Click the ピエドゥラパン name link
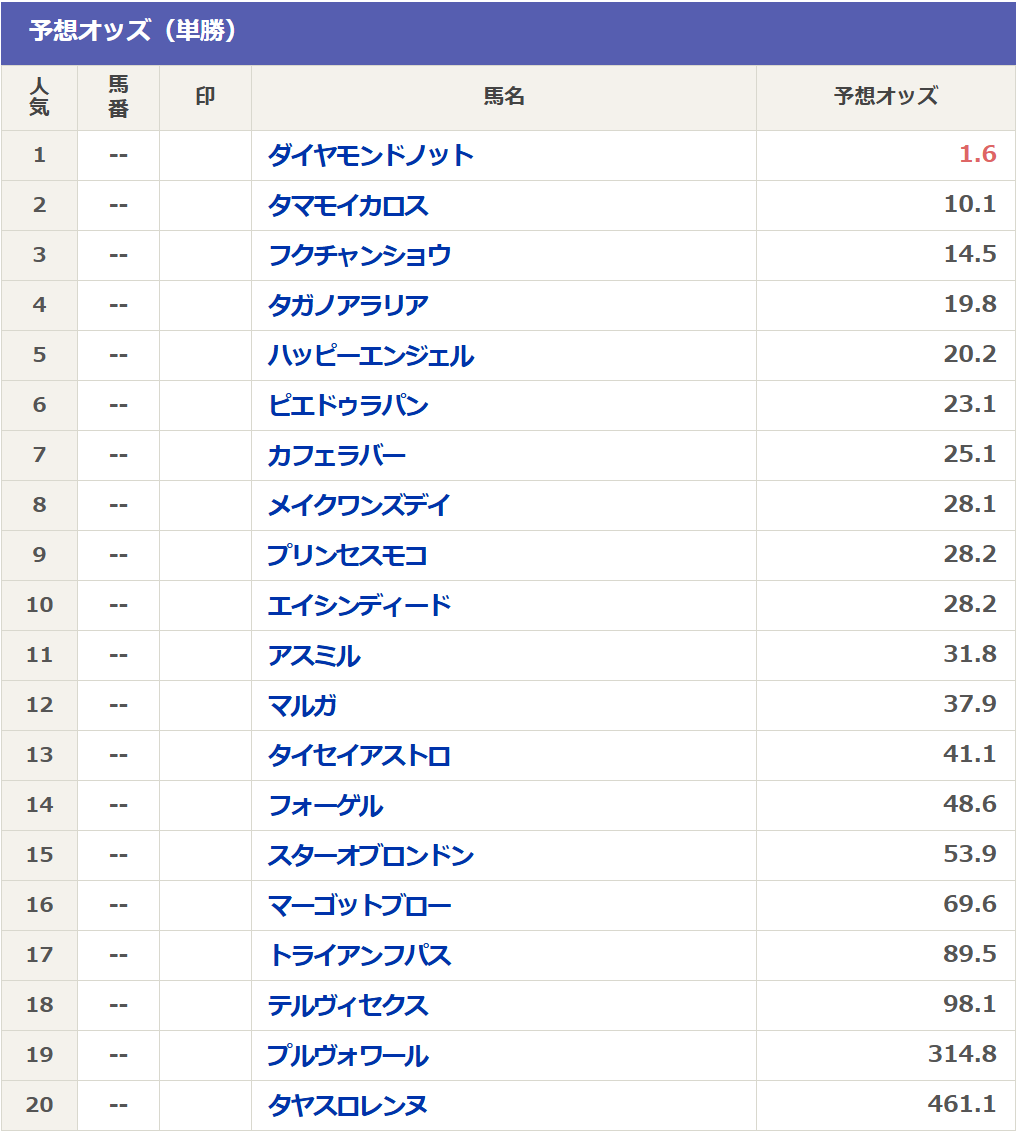This screenshot has height=1137, width=1022. tap(348, 405)
